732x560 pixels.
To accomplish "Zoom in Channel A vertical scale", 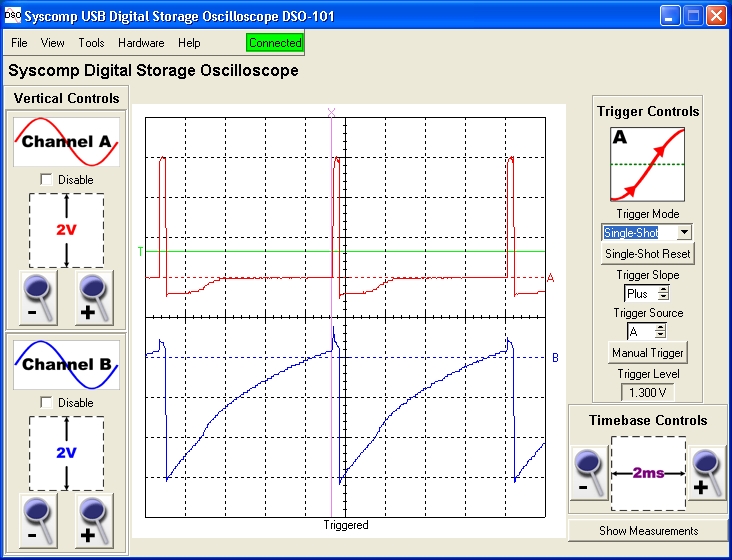I will tap(96, 297).
